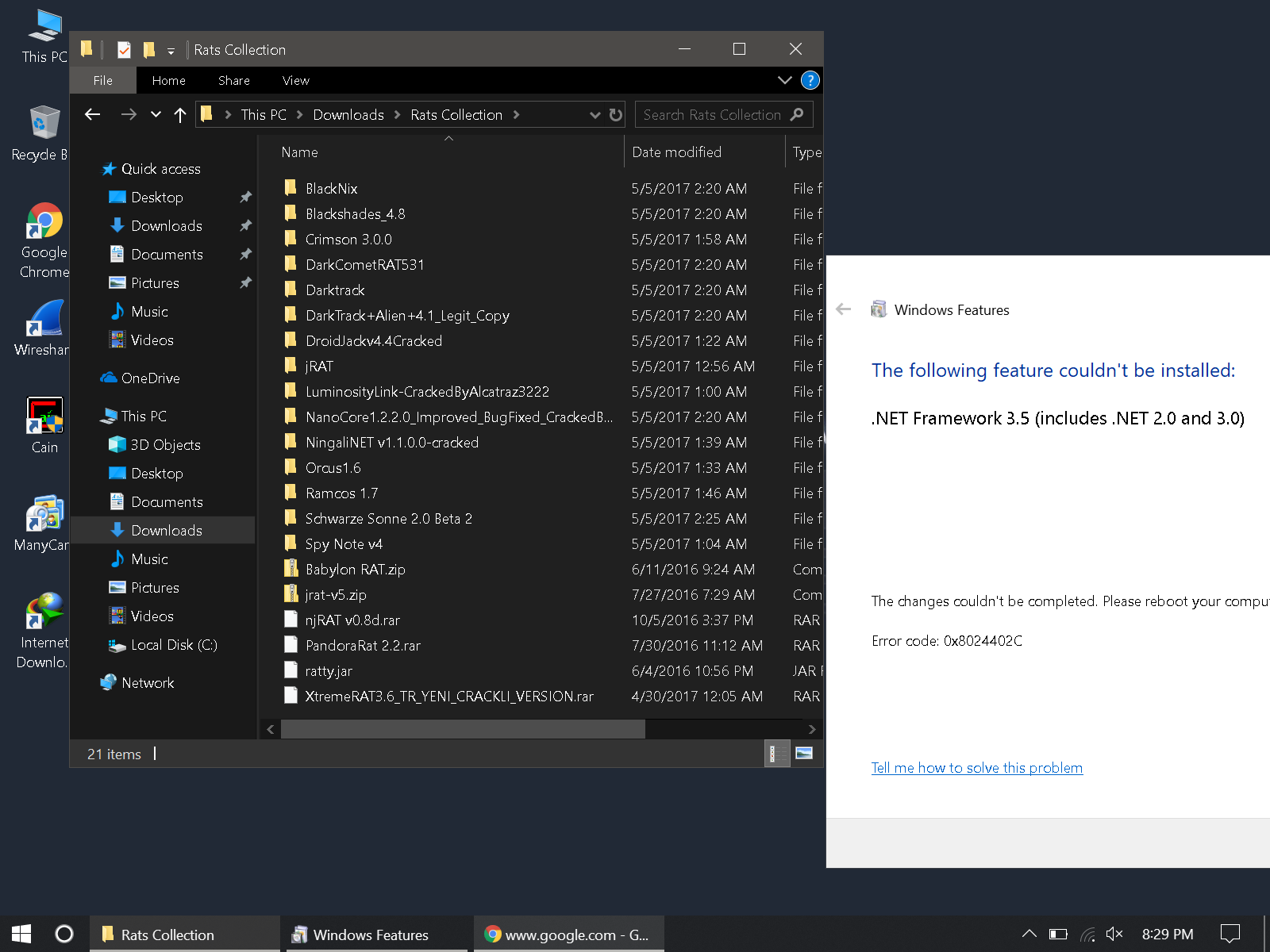Expand the chevron after This PC in breadcrumb
The width and height of the screenshot is (1270, 952).
point(300,115)
